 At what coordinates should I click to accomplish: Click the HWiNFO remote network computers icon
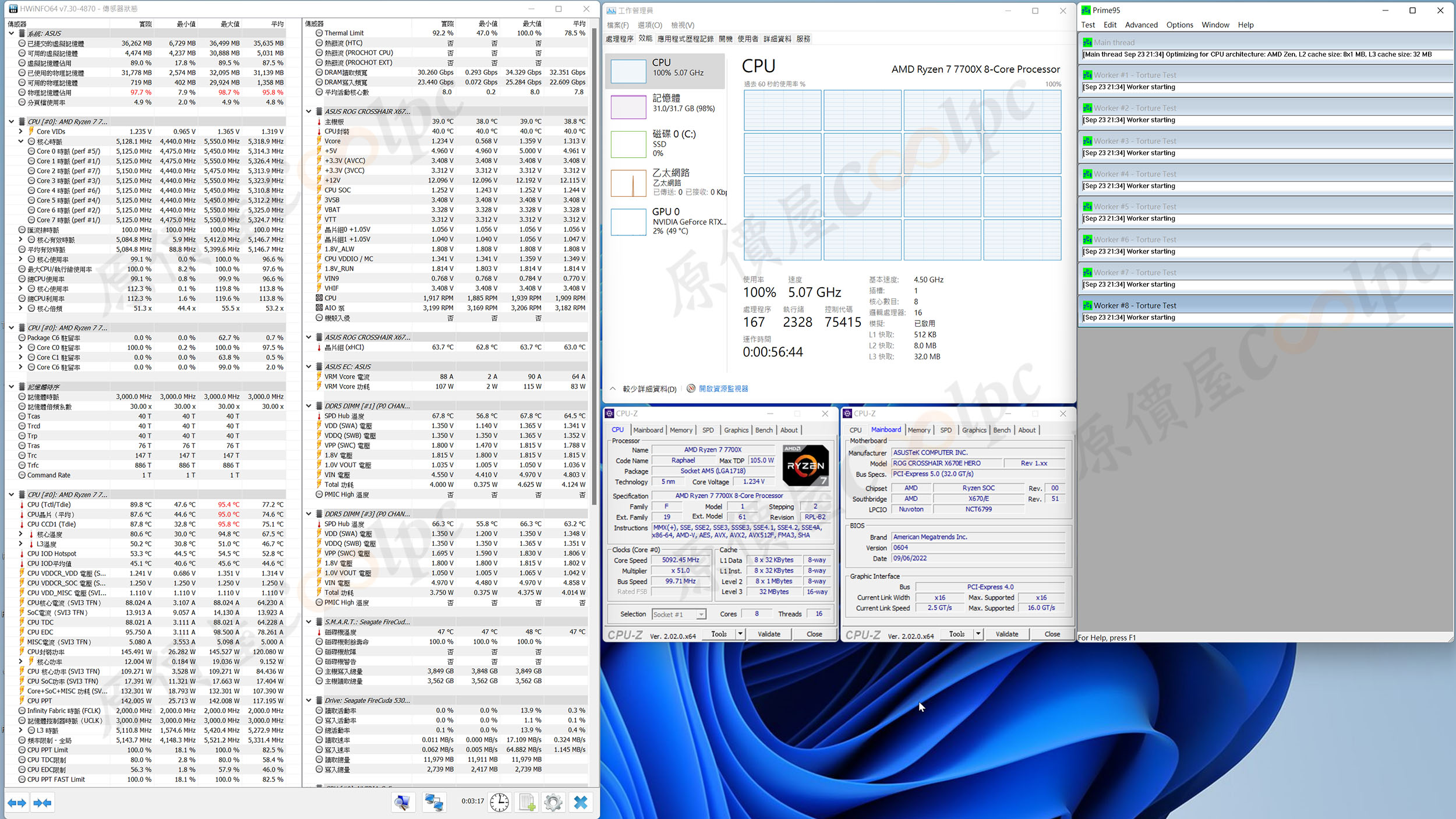tap(434, 803)
